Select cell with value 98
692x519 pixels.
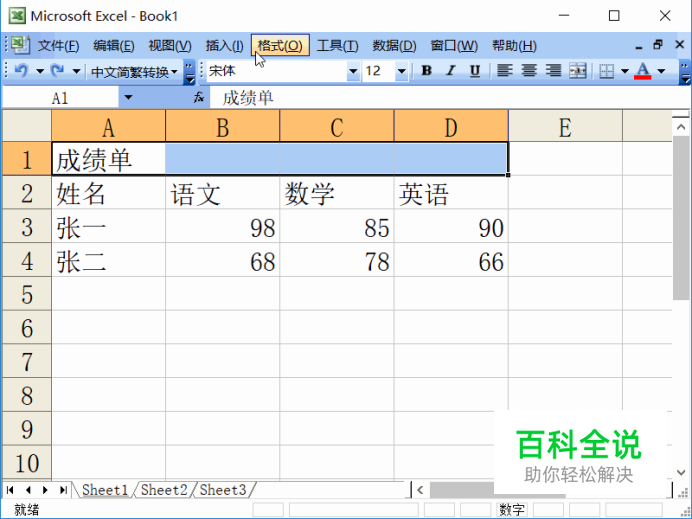pos(222,226)
